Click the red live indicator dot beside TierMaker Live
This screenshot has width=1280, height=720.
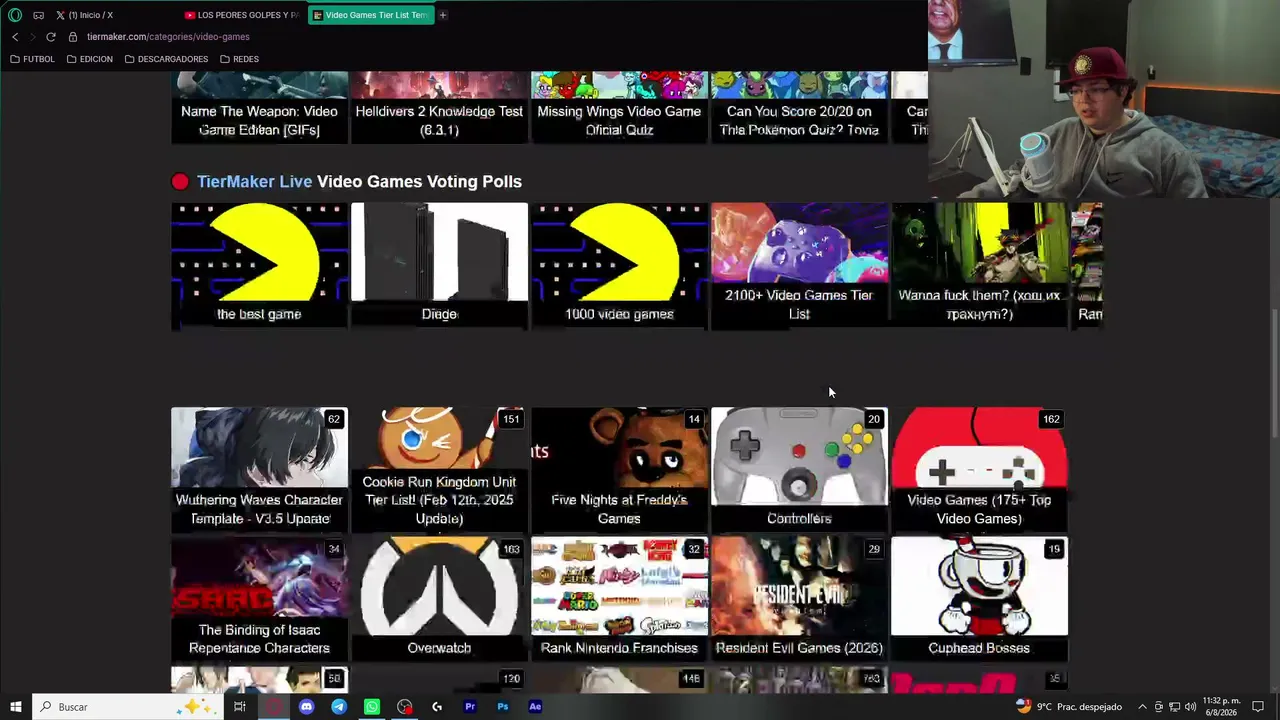pyautogui.click(x=180, y=181)
